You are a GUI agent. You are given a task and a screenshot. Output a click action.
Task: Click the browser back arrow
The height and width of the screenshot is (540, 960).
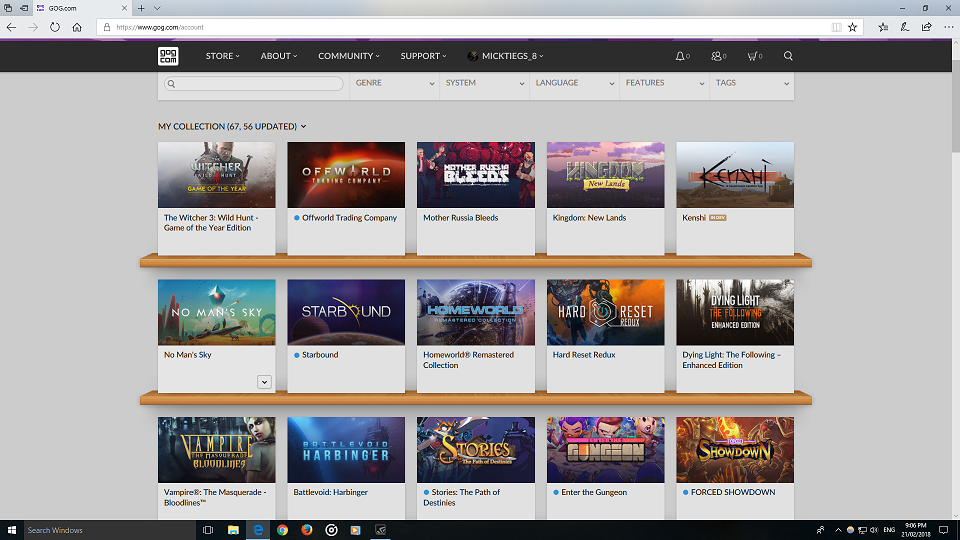coord(11,27)
